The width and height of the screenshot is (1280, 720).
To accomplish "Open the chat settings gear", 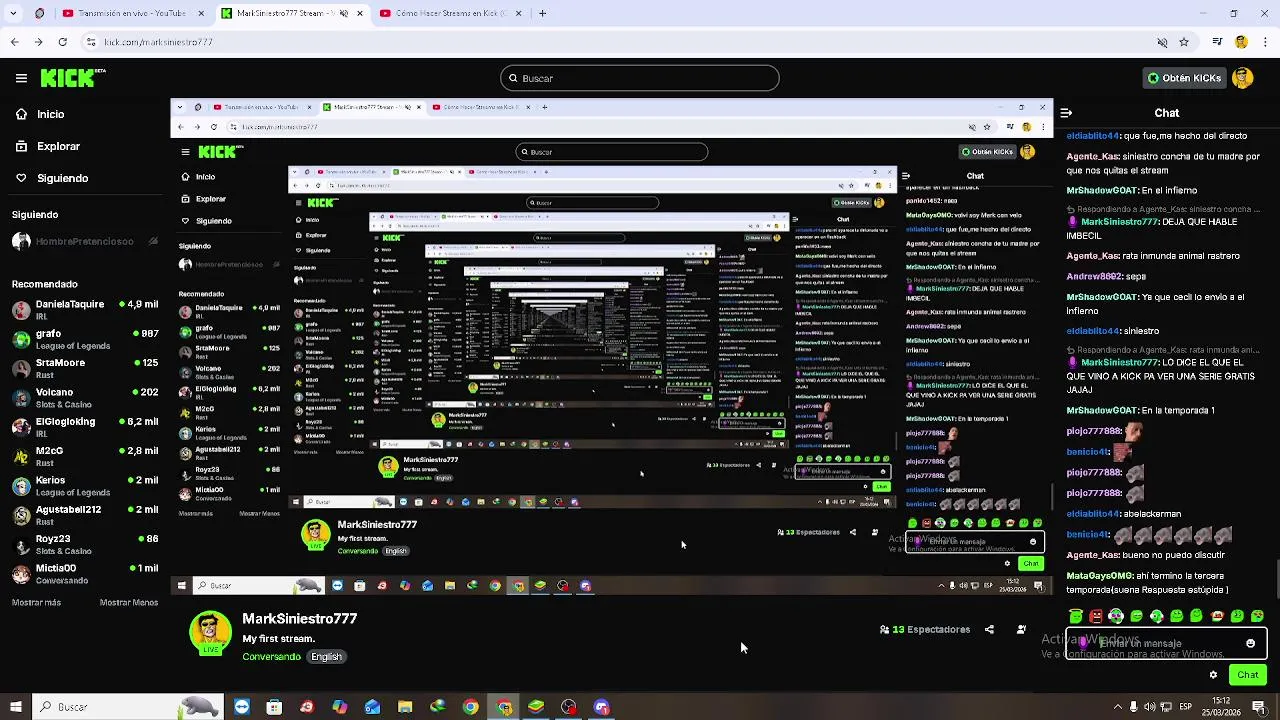I will point(1213,675).
